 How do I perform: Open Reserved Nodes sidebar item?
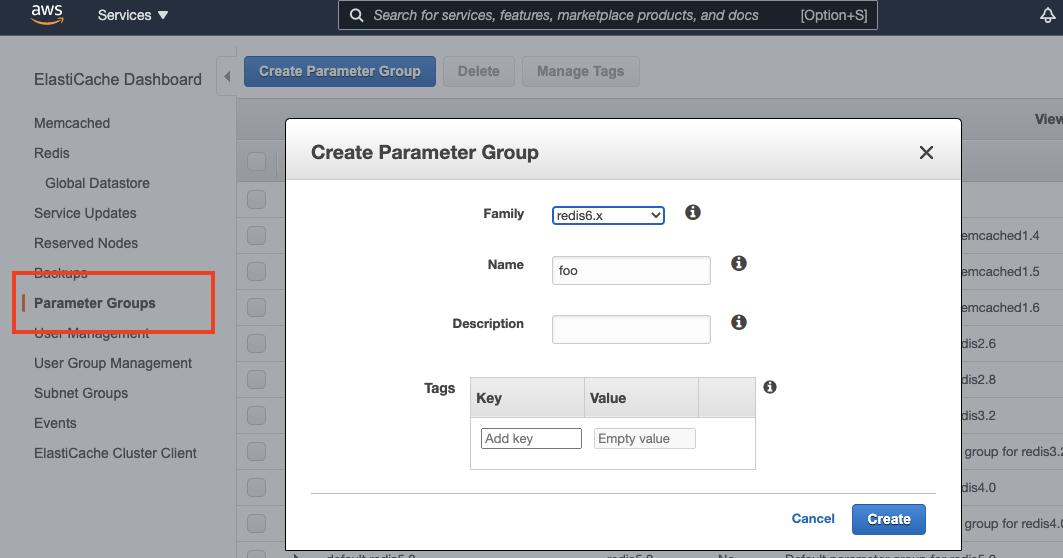coord(86,243)
